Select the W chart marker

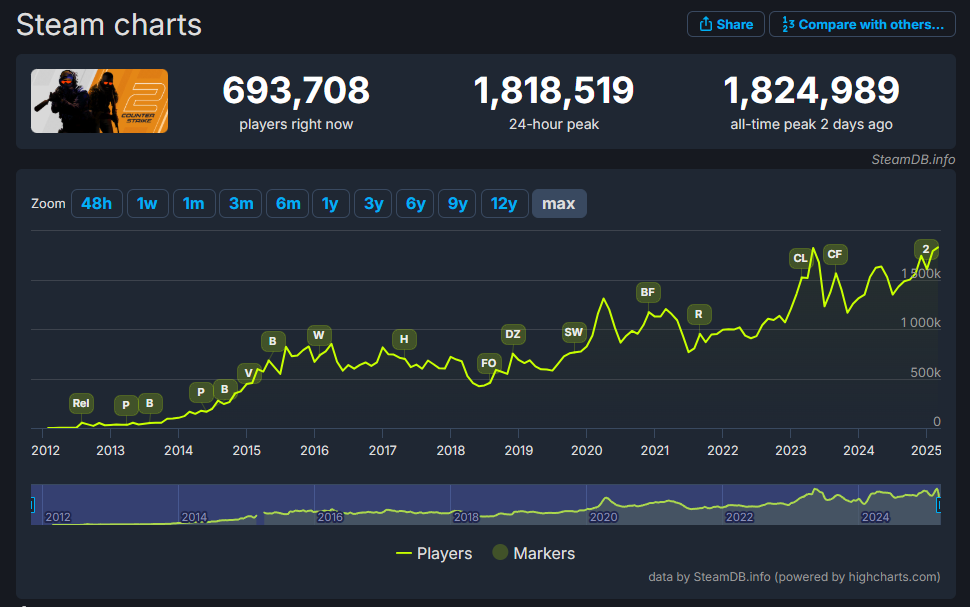tap(319, 335)
